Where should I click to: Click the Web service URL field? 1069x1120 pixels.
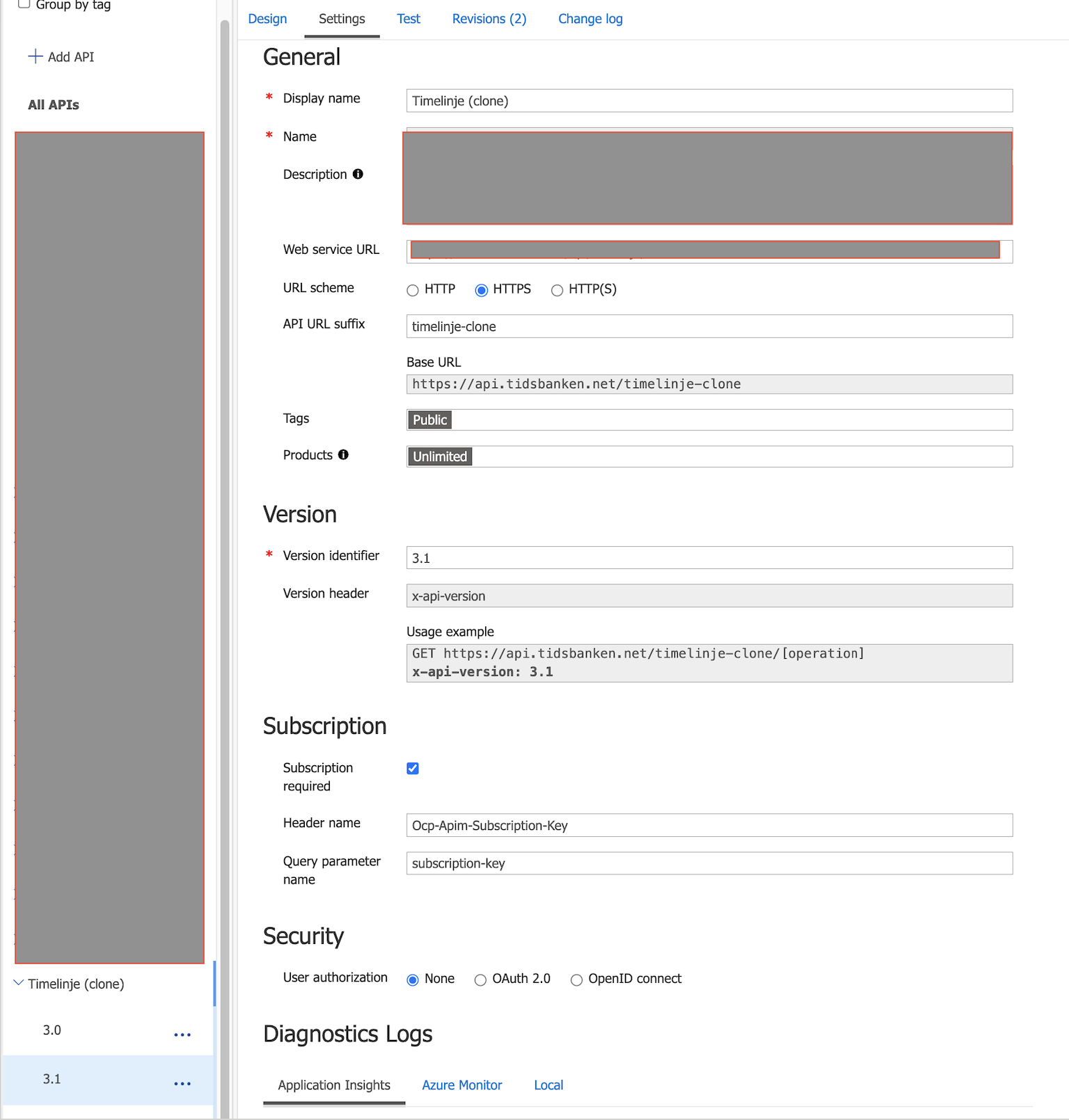[x=709, y=251]
